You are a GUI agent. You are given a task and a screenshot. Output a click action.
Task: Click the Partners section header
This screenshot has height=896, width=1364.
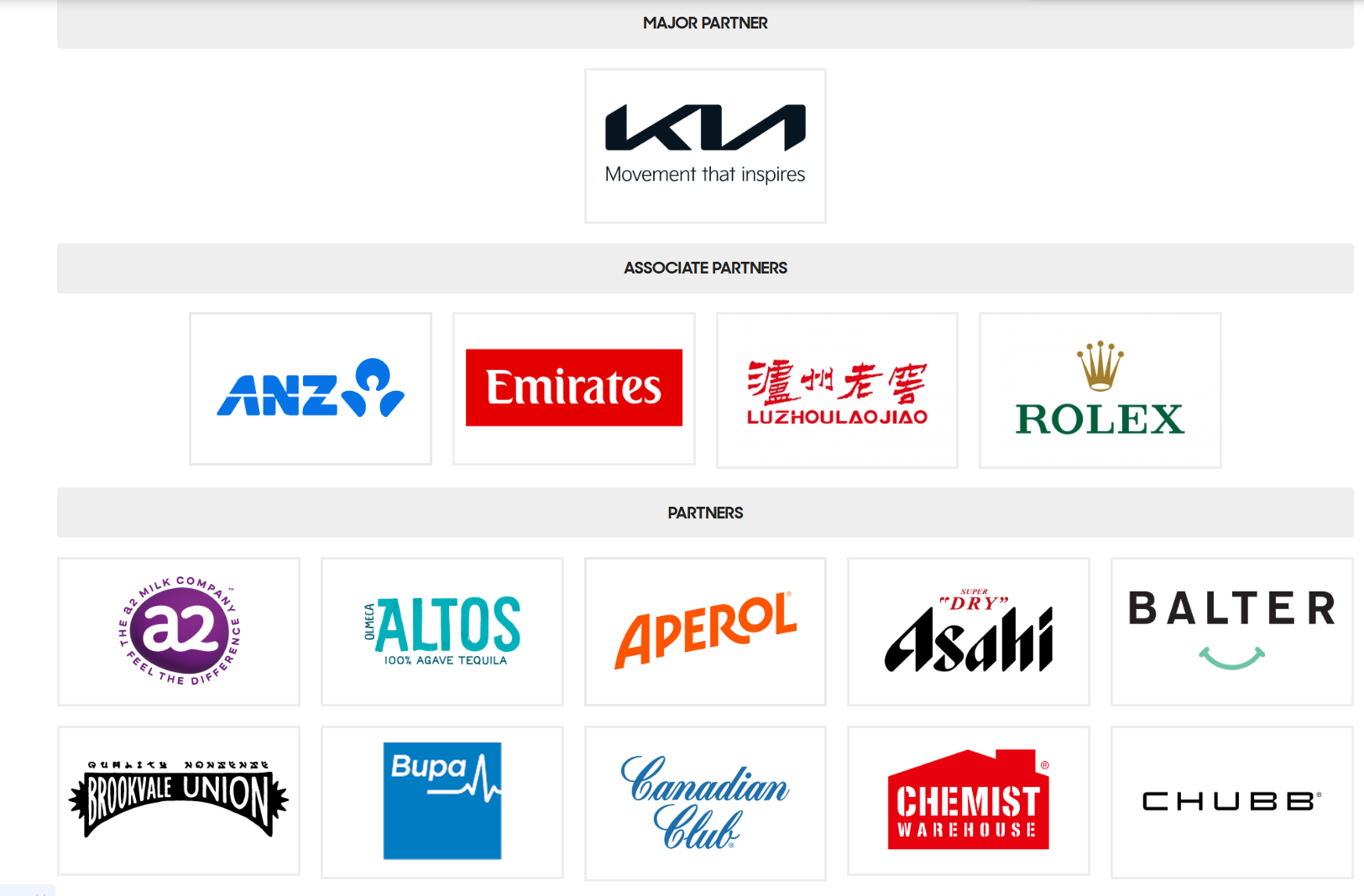pos(705,513)
